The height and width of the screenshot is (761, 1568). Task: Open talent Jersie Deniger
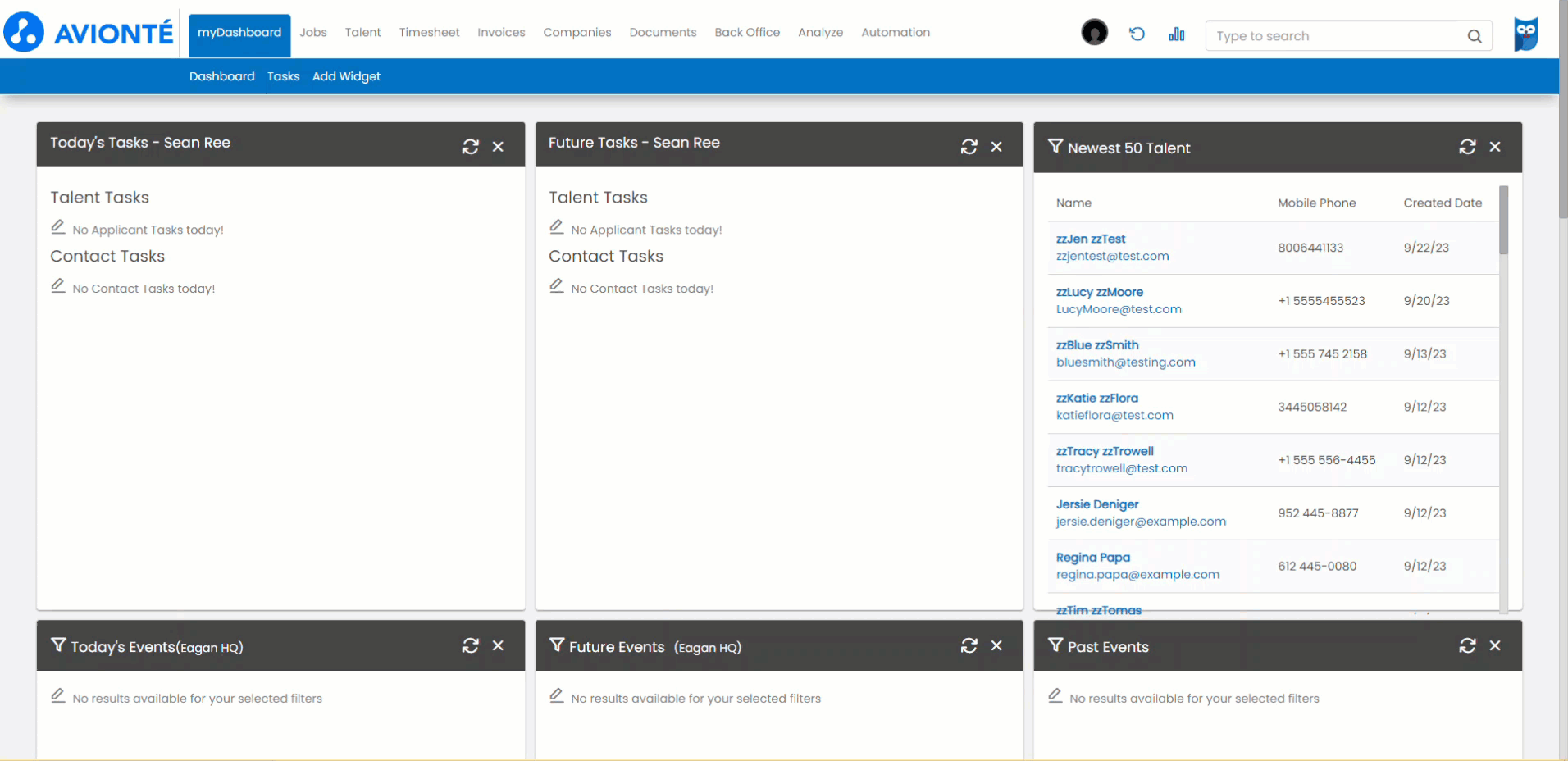pos(1097,505)
